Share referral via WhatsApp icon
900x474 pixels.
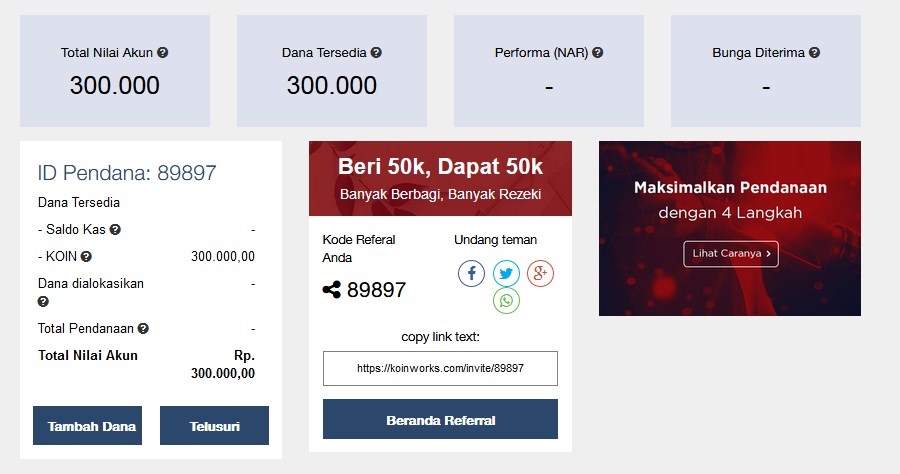[506, 300]
